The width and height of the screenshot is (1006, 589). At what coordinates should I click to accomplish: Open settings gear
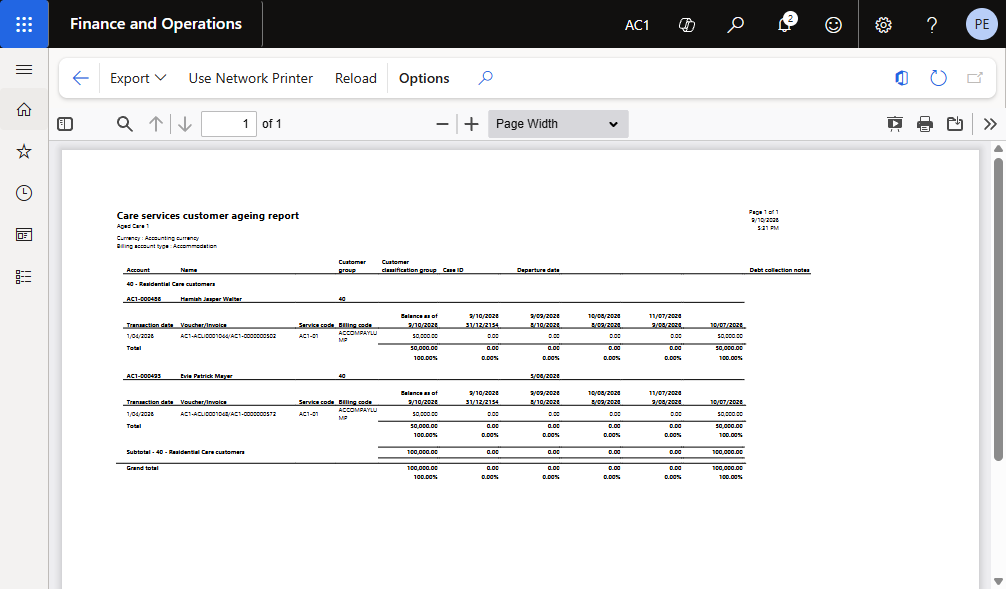point(883,24)
